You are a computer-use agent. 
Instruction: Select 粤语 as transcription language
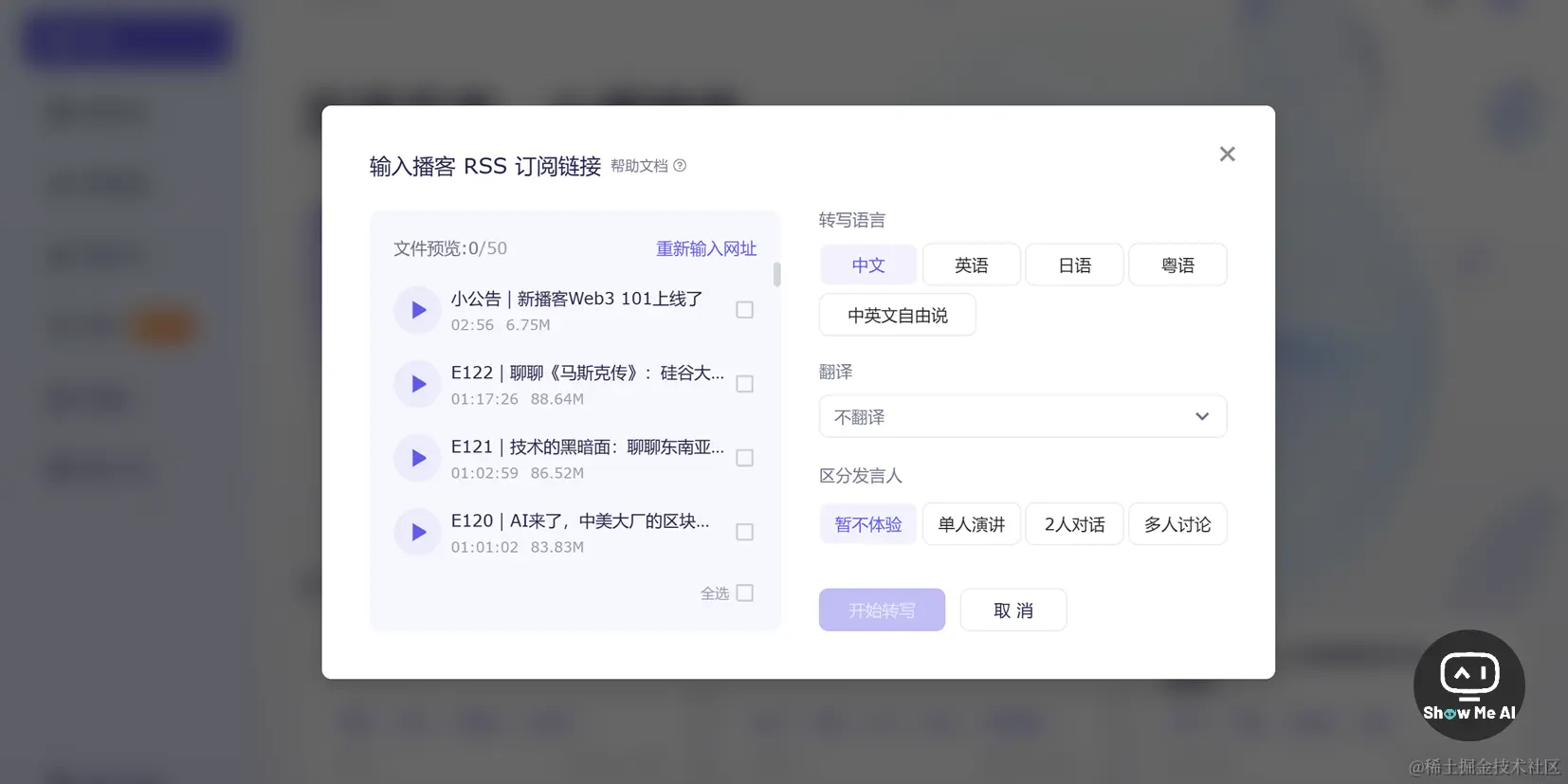point(1178,264)
